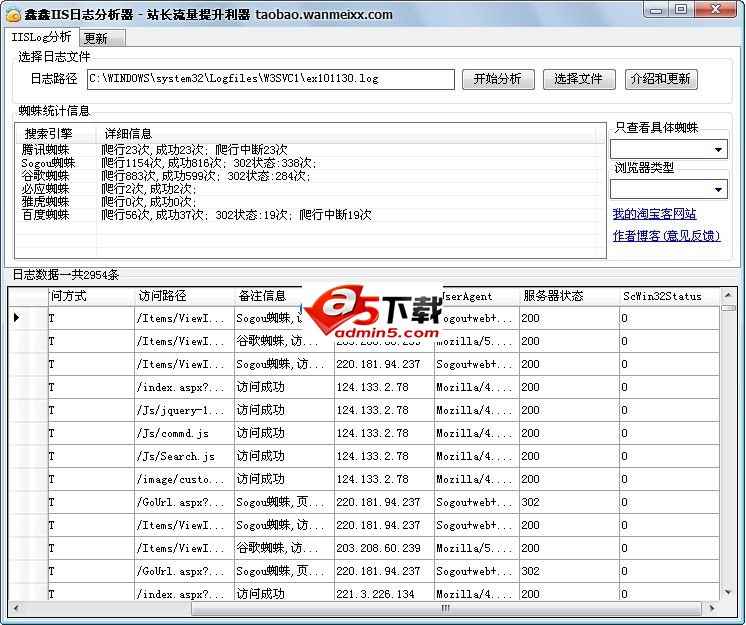Click the horizontal scrollbar right arrow
The height and width of the screenshot is (625, 746).
tap(712, 608)
